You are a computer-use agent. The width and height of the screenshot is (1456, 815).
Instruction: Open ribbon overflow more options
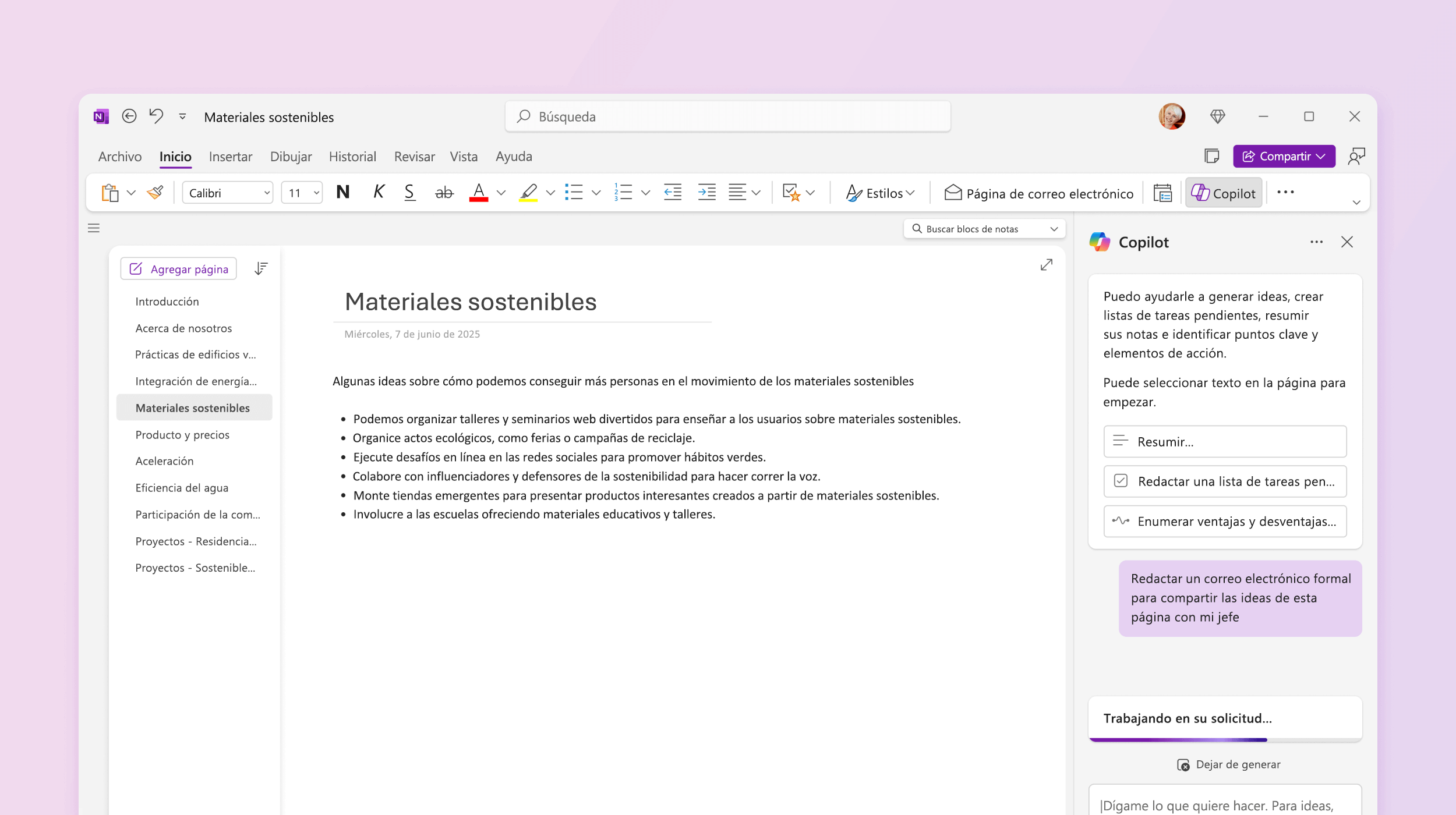(x=1285, y=192)
